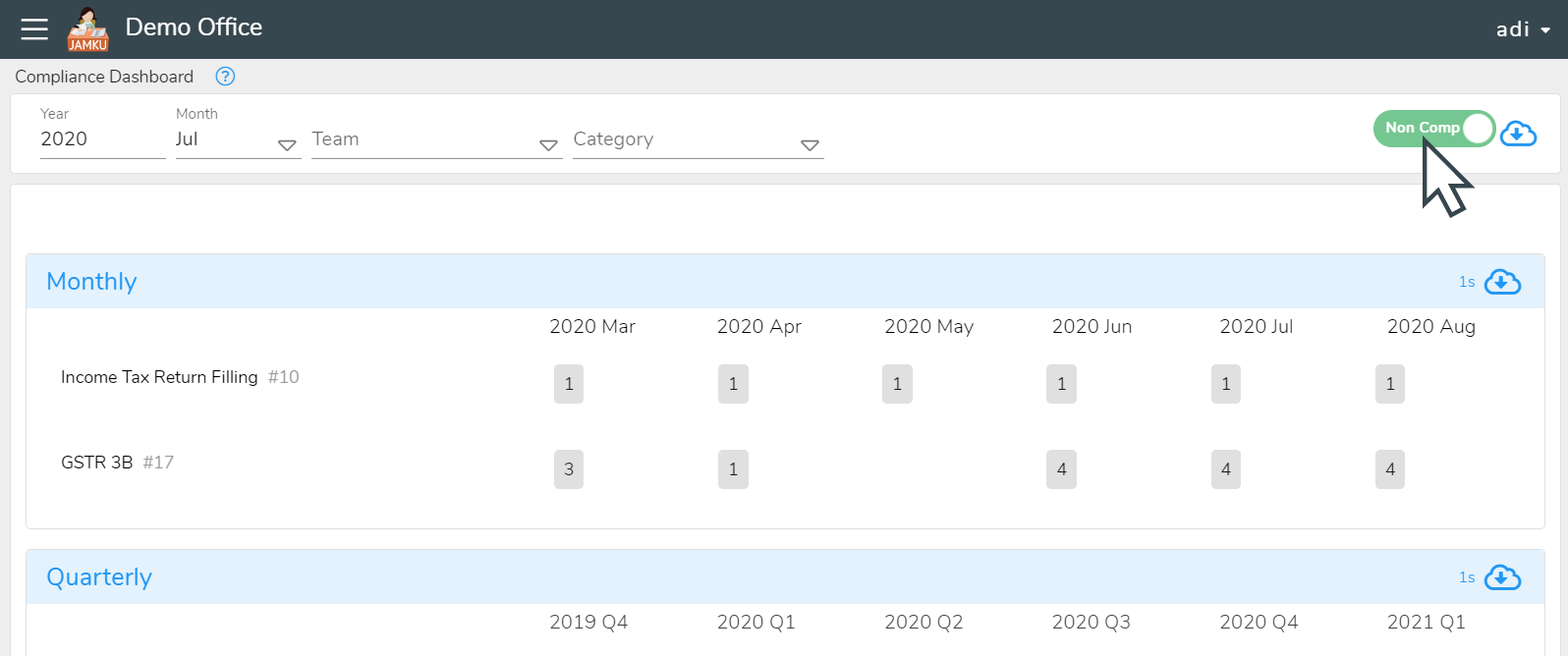Viewport: 1568px width, 656px height.
Task: Open GSTR 3B count for 2020 Jun
Action: coord(1061,469)
